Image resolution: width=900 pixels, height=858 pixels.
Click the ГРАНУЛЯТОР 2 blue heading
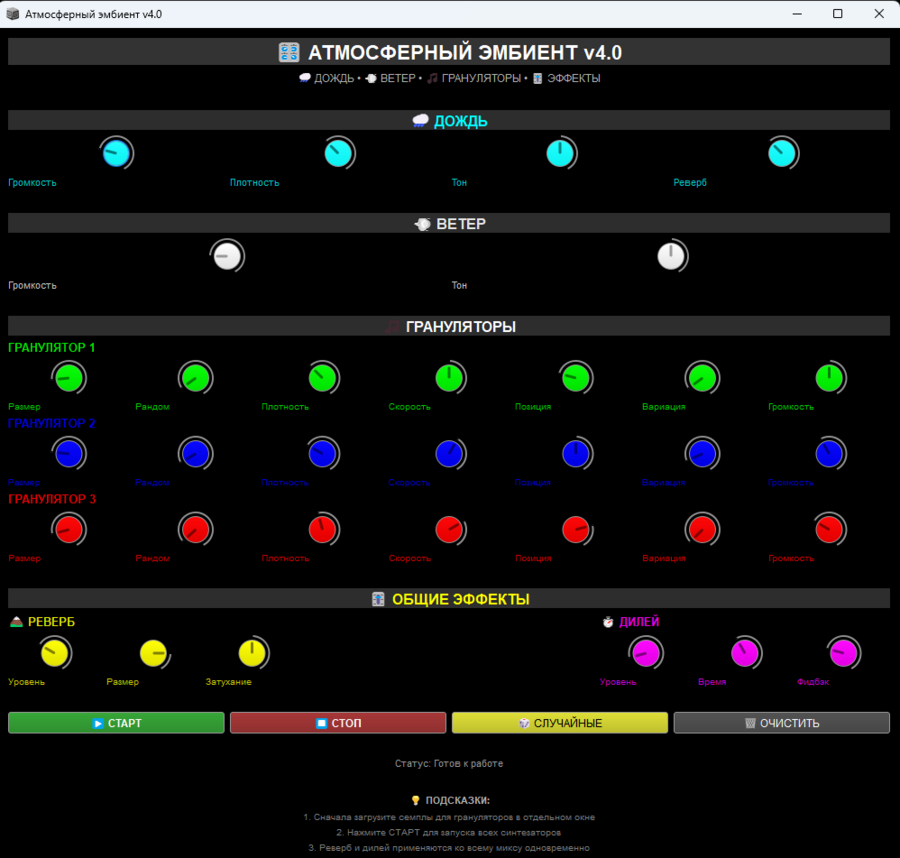(52, 423)
